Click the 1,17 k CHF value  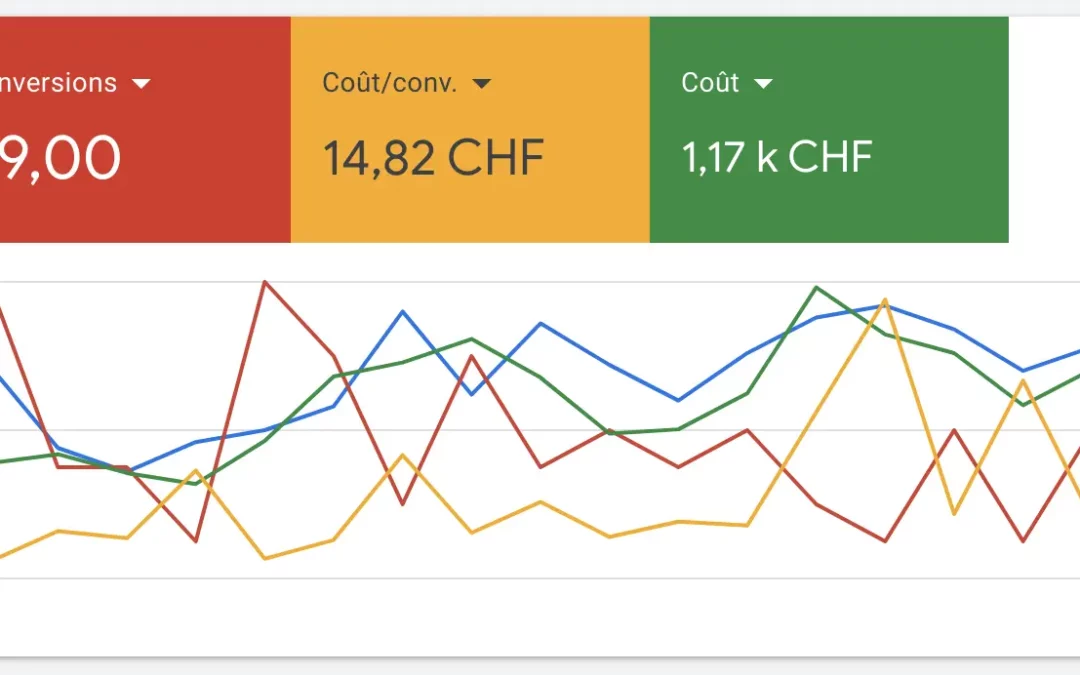(x=777, y=157)
